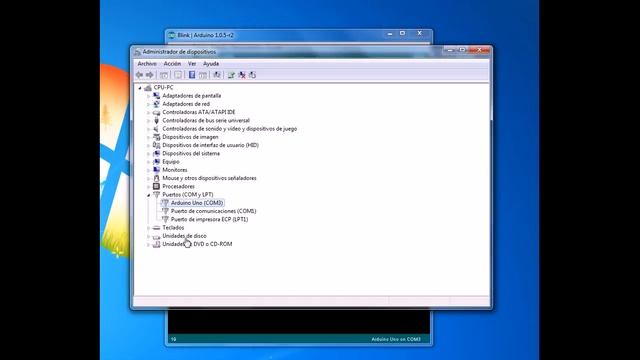The width and height of the screenshot is (640, 360).
Task: Click the Dispositivos de imagen icon
Action: 156,137
